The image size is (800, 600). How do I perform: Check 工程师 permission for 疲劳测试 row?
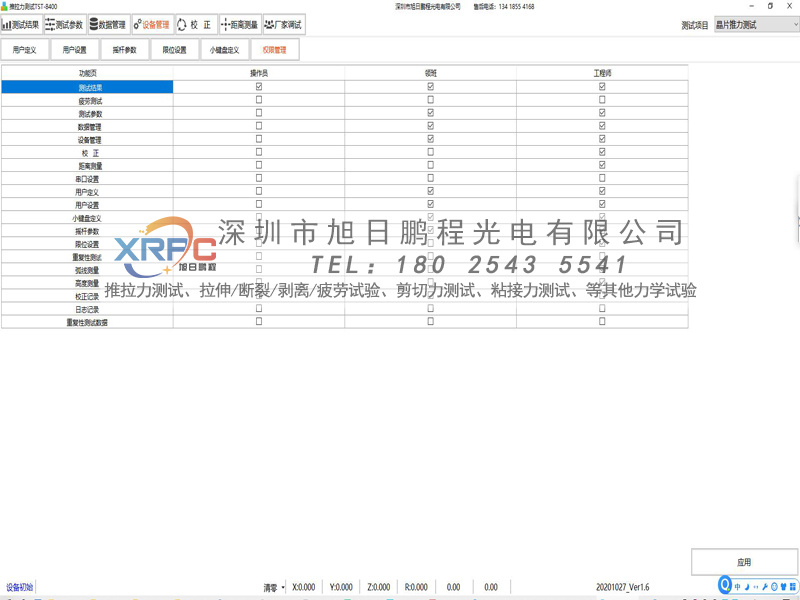(602, 99)
